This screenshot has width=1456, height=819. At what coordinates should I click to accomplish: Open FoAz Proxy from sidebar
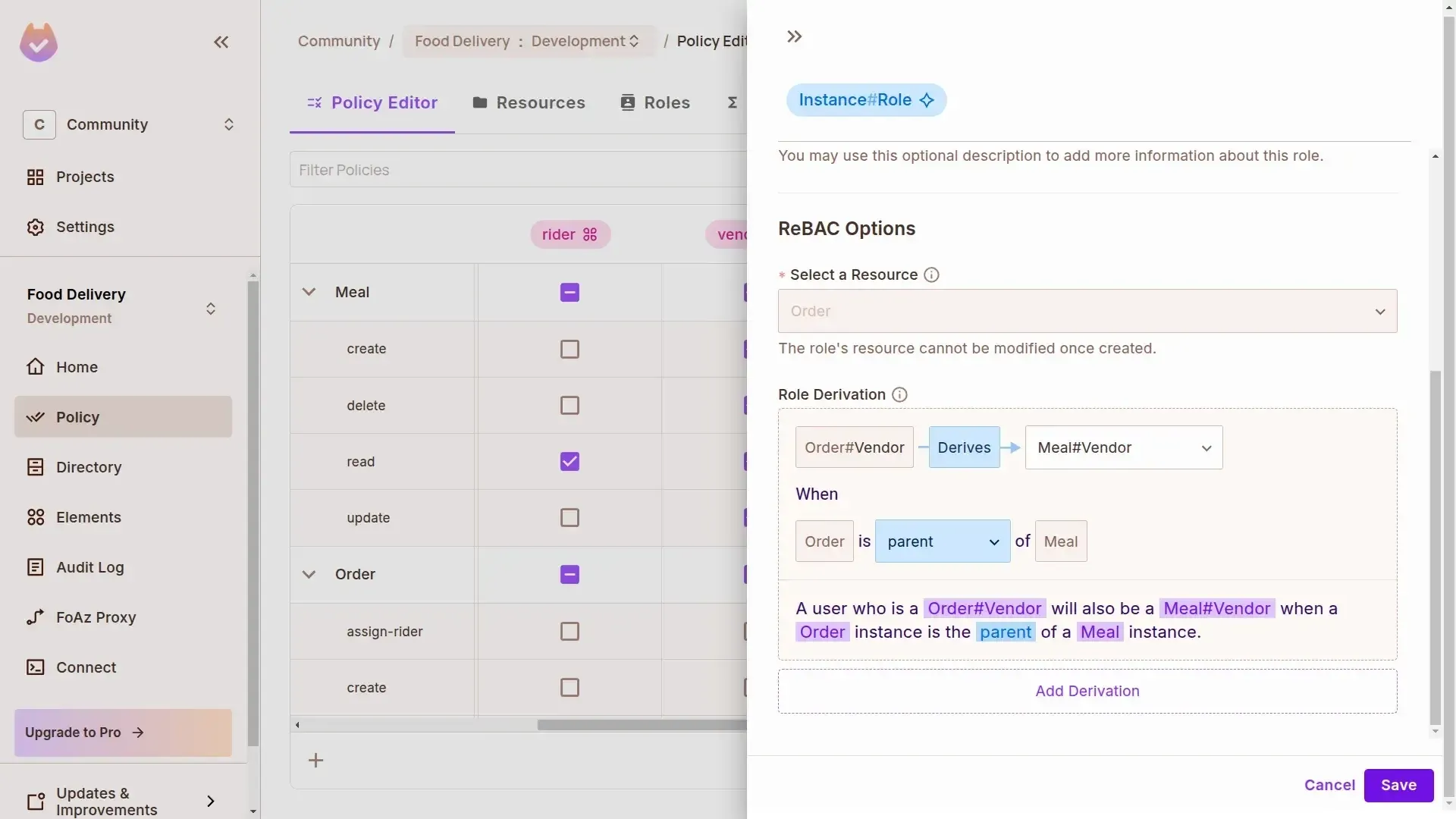(96, 617)
